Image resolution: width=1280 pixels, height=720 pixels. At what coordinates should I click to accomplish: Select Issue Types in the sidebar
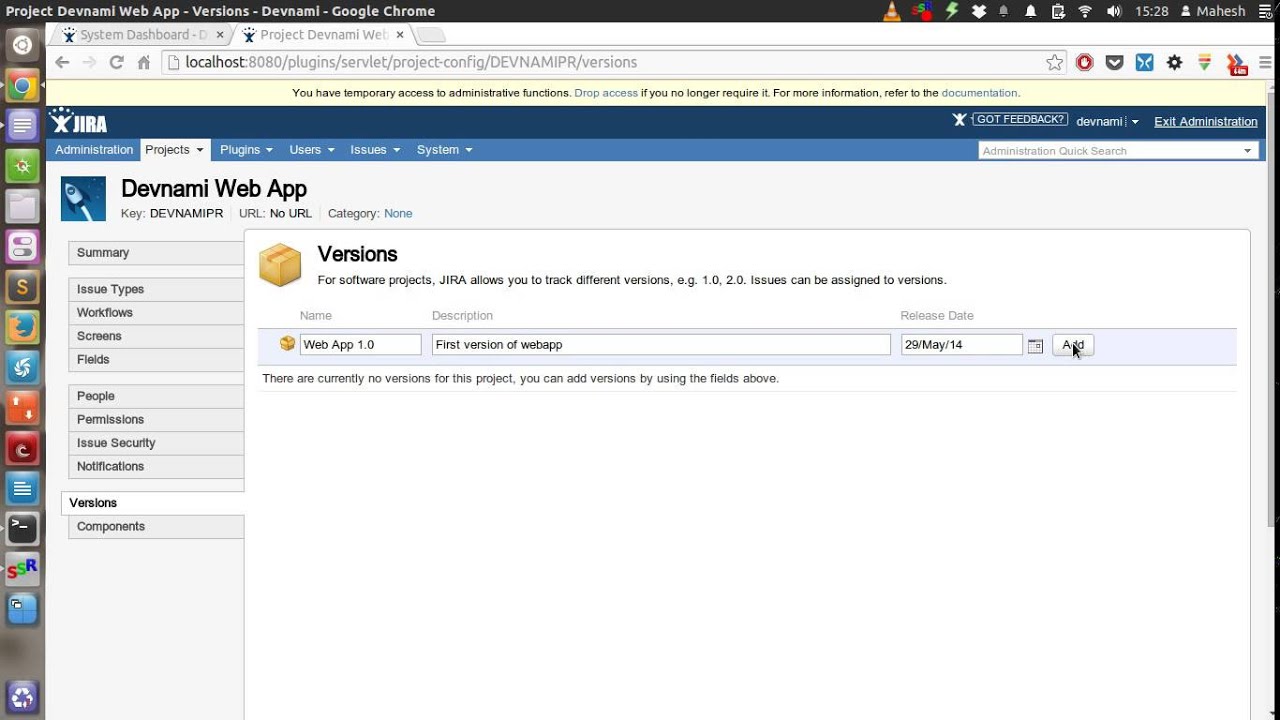coord(156,290)
